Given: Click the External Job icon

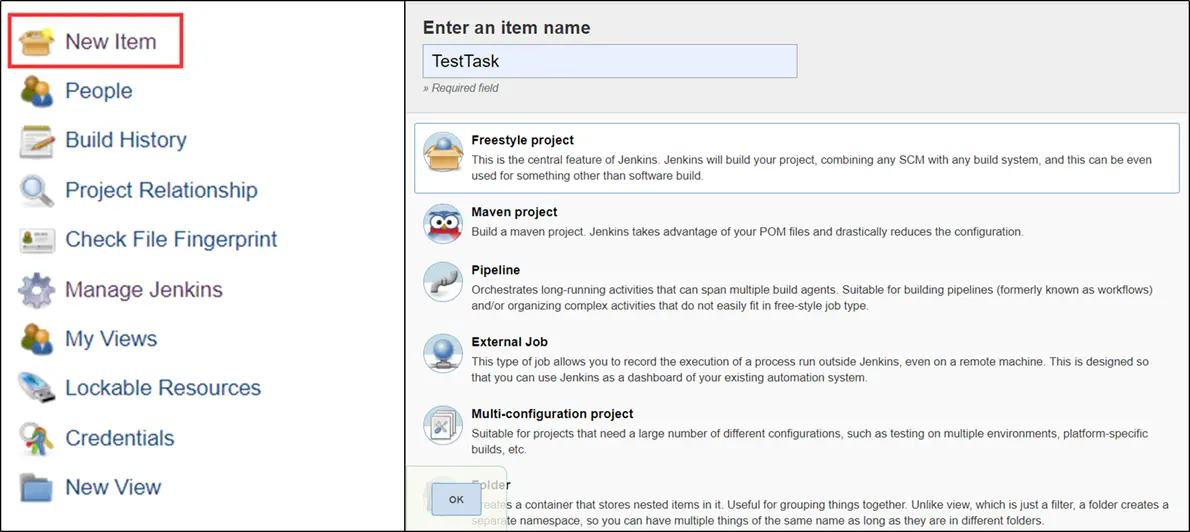Looking at the screenshot, I should point(442,354).
